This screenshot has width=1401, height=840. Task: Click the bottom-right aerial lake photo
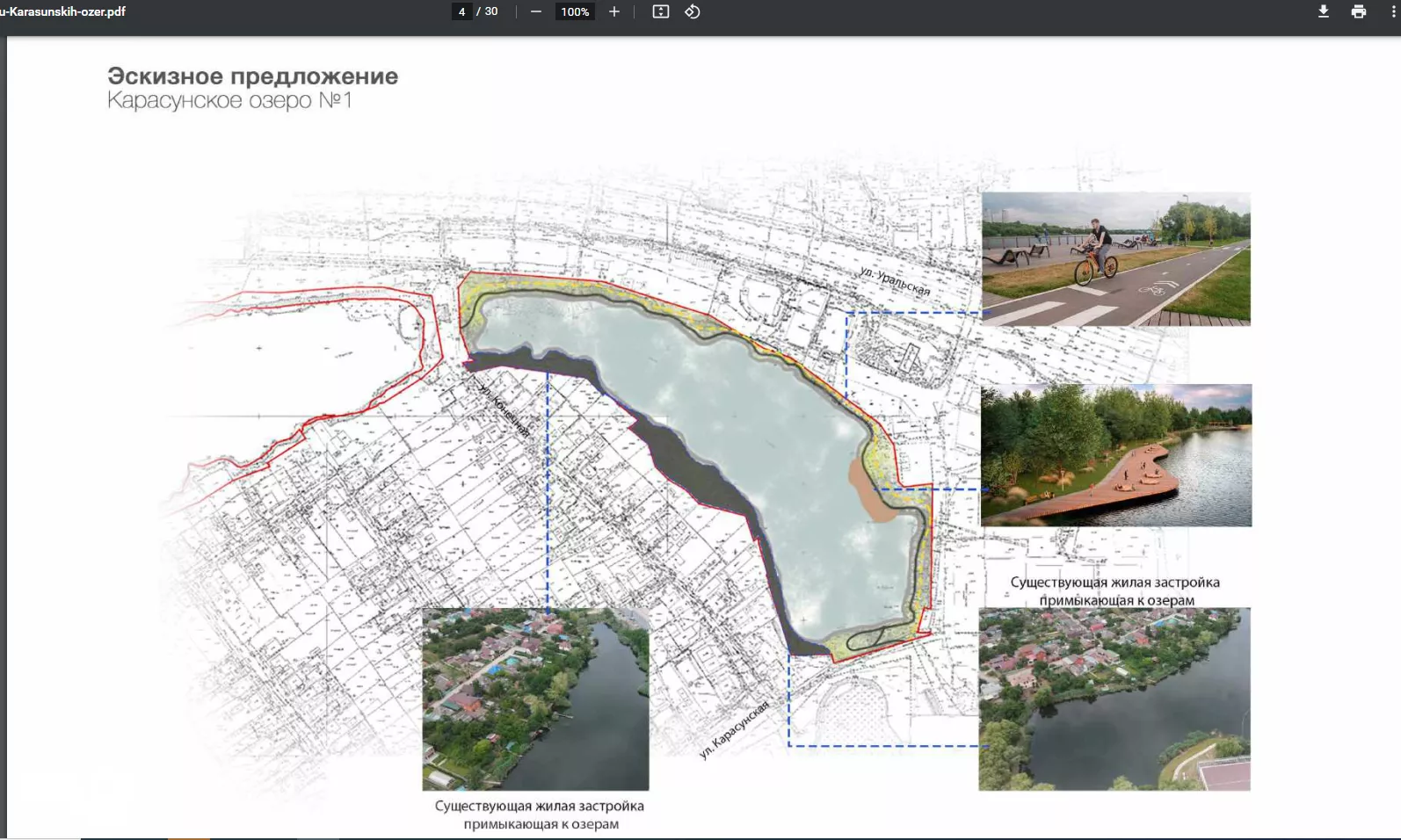coord(1114,699)
